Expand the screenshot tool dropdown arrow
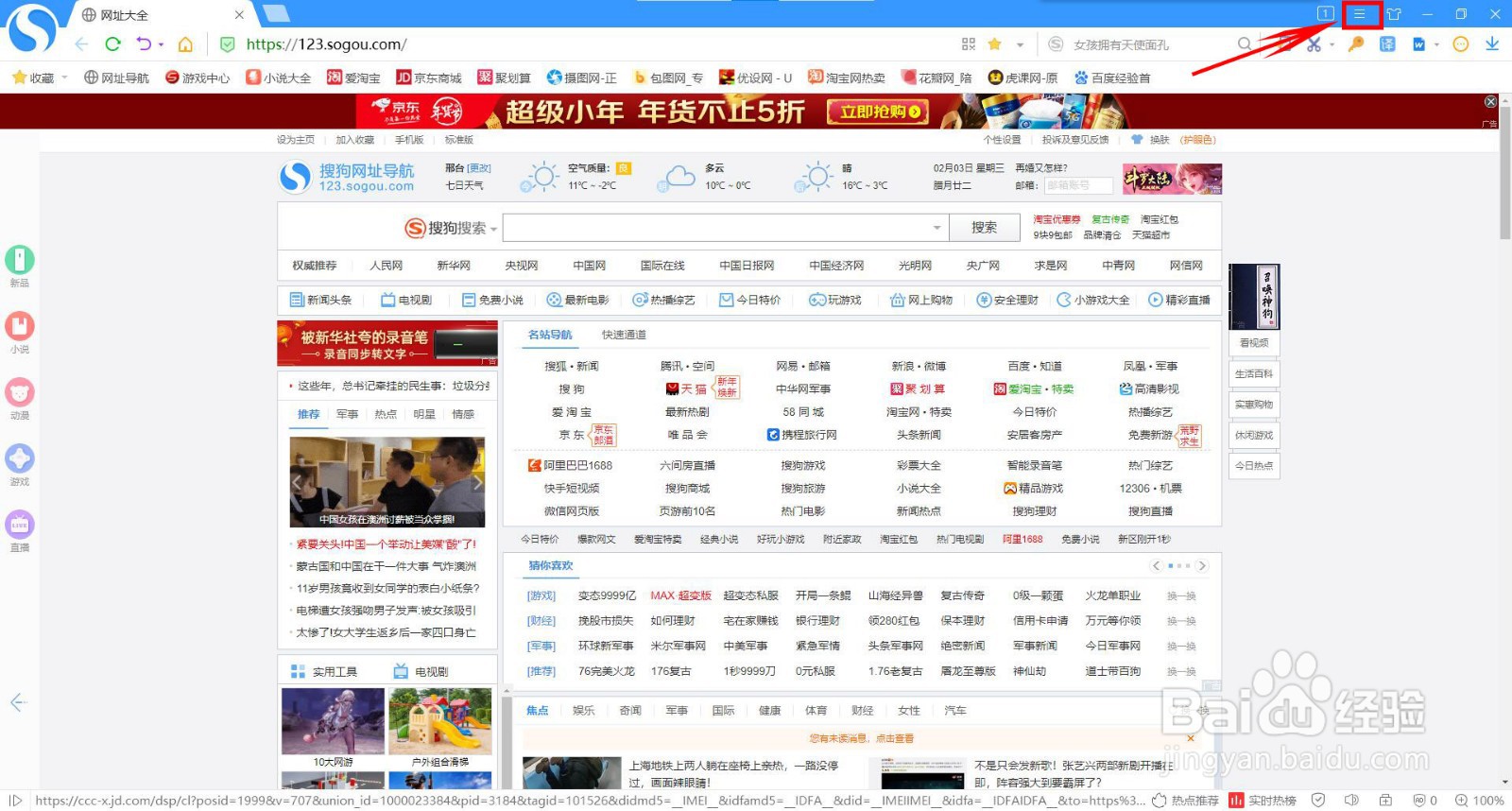This screenshot has width=1512, height=811. pyautogui.click(x=1332, y=44)
